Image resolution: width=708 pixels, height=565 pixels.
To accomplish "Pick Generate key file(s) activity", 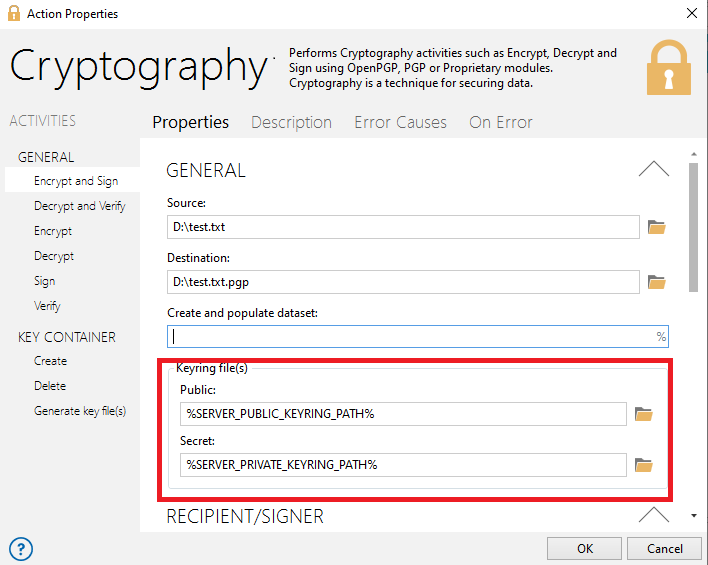I will tap(80, 411).
